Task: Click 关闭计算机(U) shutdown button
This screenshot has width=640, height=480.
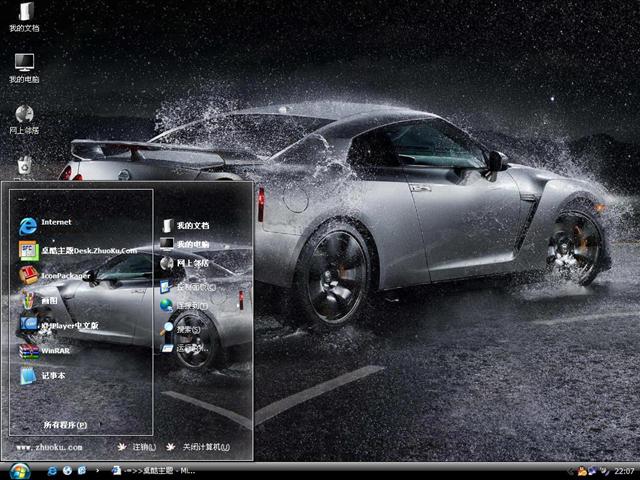Action: click(198, 447)
